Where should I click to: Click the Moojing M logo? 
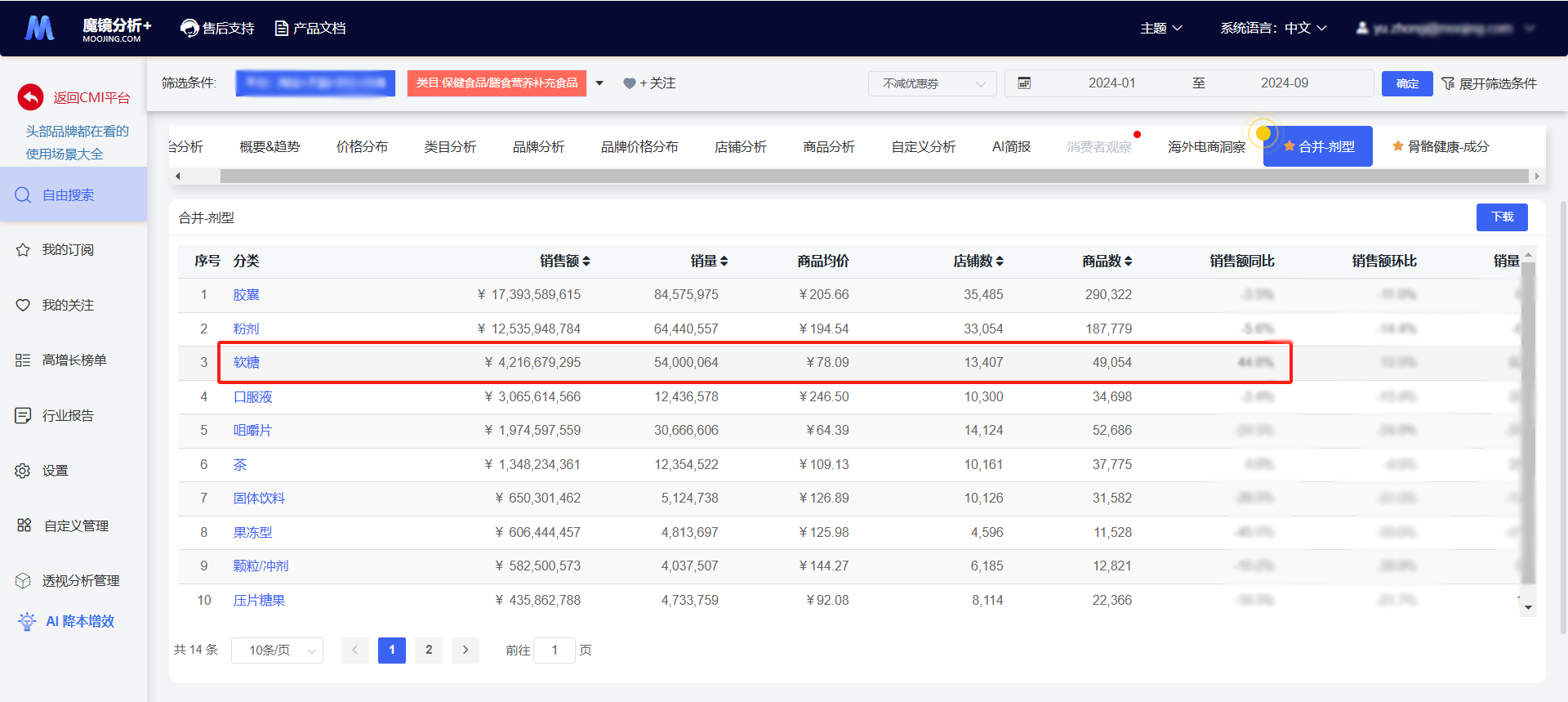[39, 28]
